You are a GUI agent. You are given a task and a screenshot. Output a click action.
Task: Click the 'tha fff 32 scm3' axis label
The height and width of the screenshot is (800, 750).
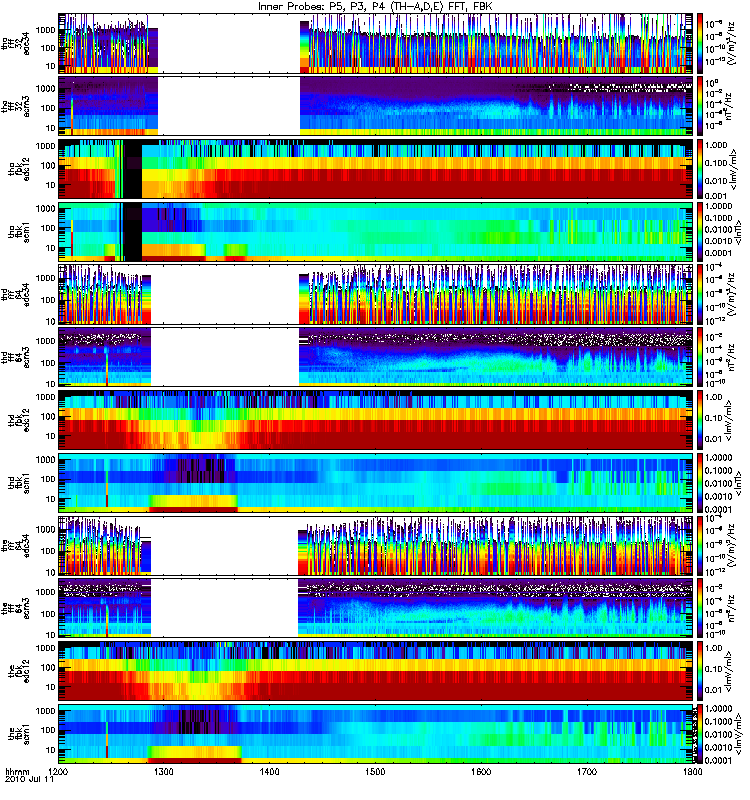(15, 106)
